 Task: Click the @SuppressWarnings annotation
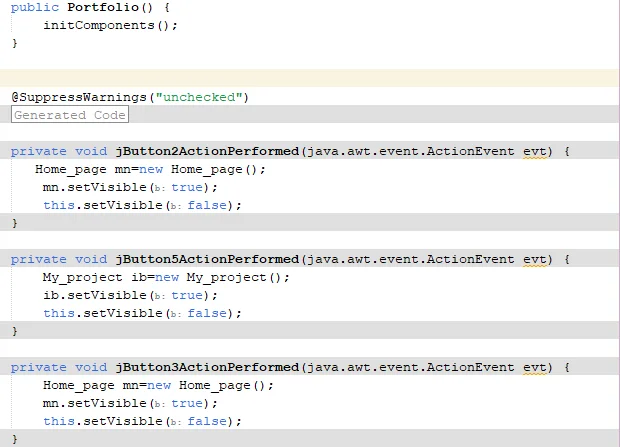[130, 97]
